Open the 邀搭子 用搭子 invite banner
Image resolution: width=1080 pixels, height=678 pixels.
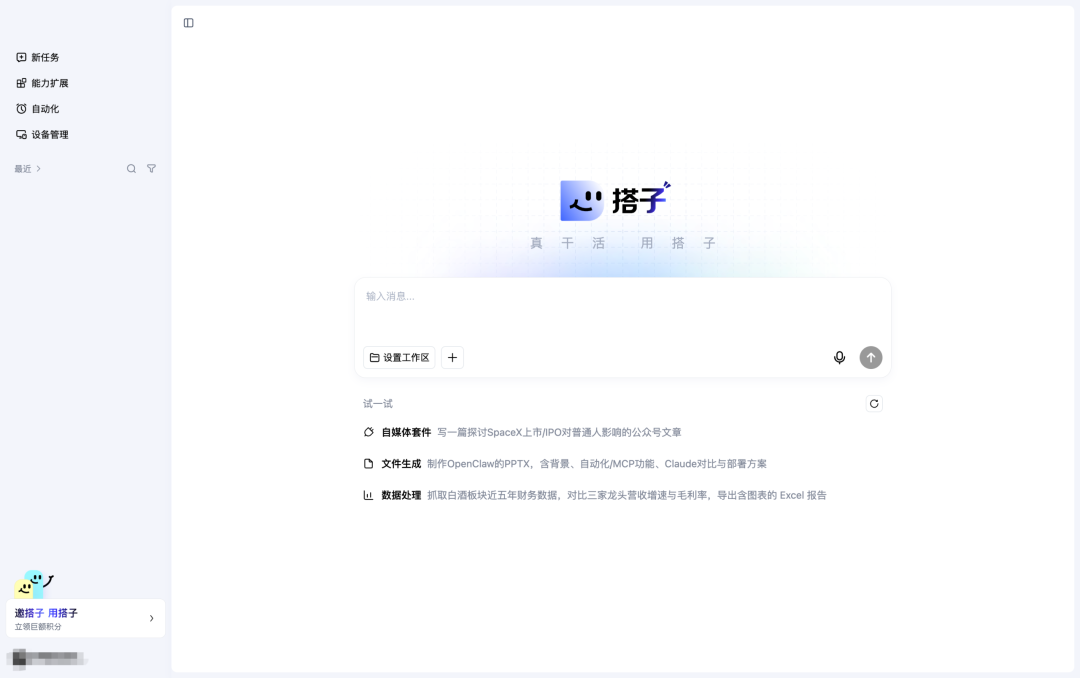[85, 618]
